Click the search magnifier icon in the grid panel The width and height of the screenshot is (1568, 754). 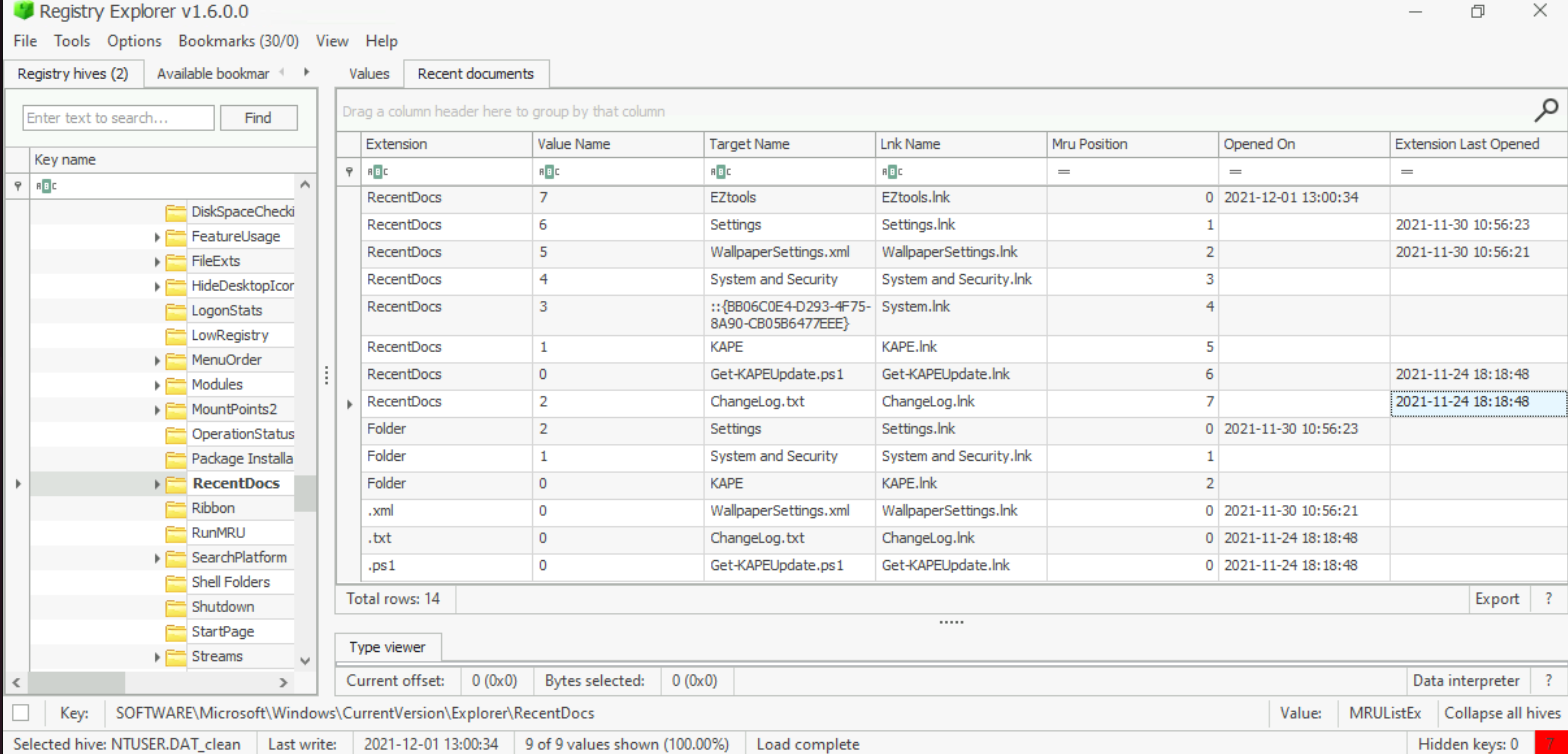coord(1545,111)
